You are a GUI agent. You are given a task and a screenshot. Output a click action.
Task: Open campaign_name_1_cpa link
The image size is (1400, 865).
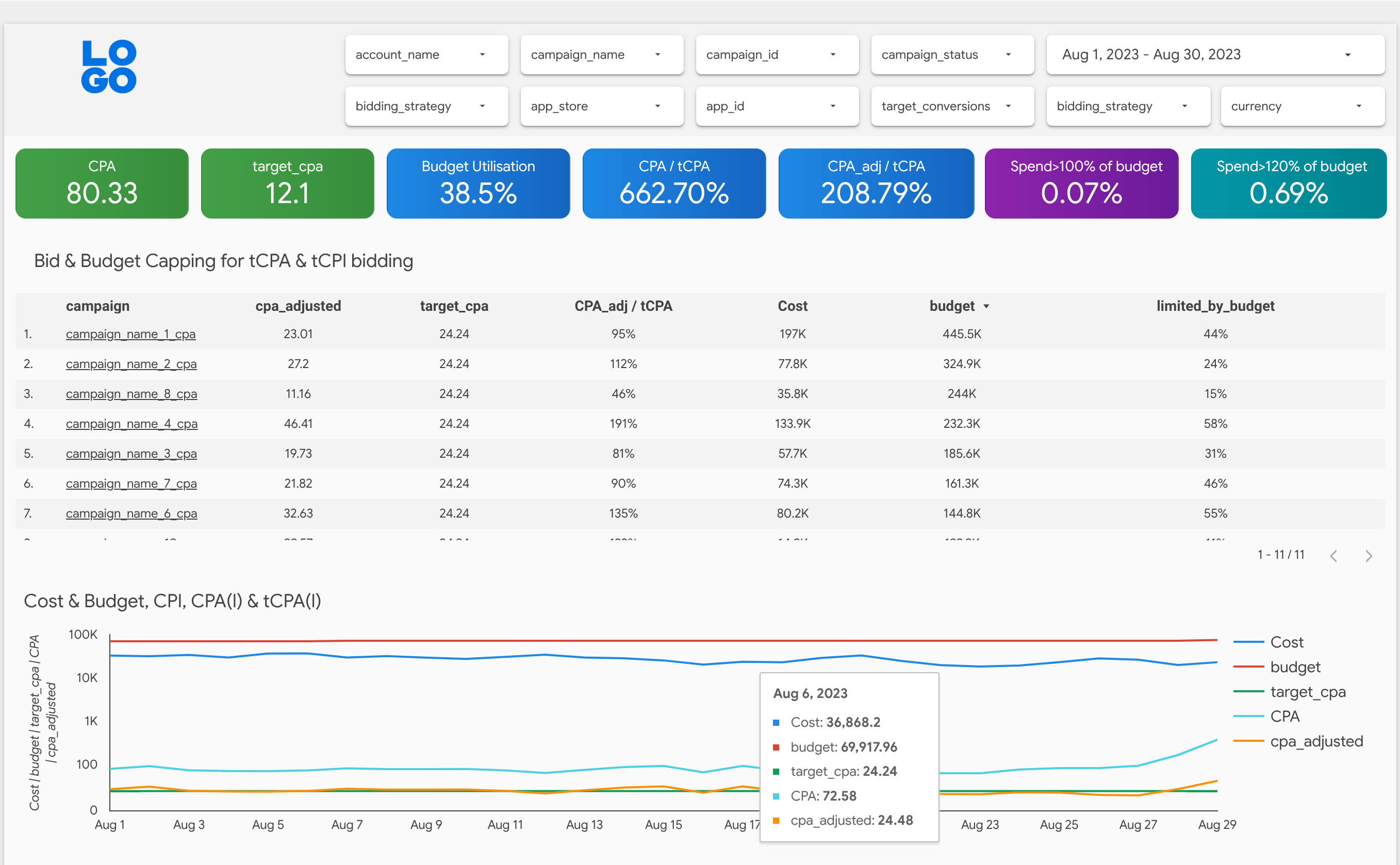click(130, 334)
